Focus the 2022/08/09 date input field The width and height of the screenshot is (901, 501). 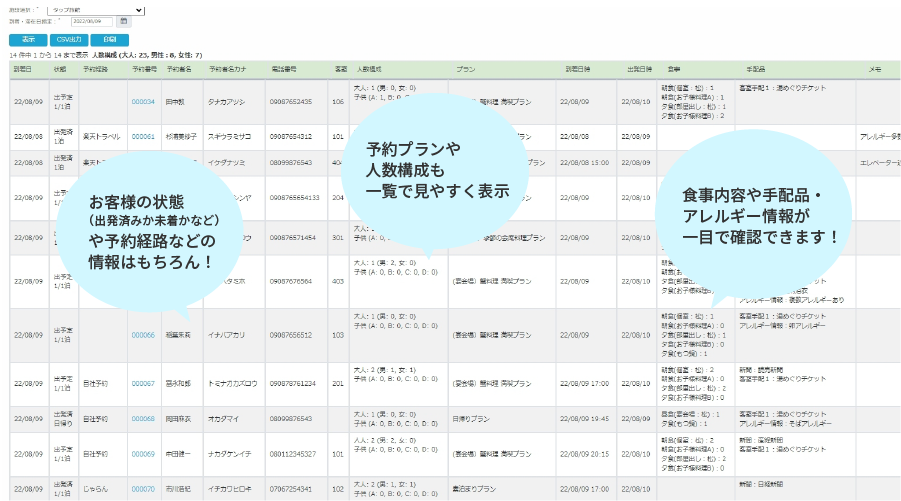[92, 21]
